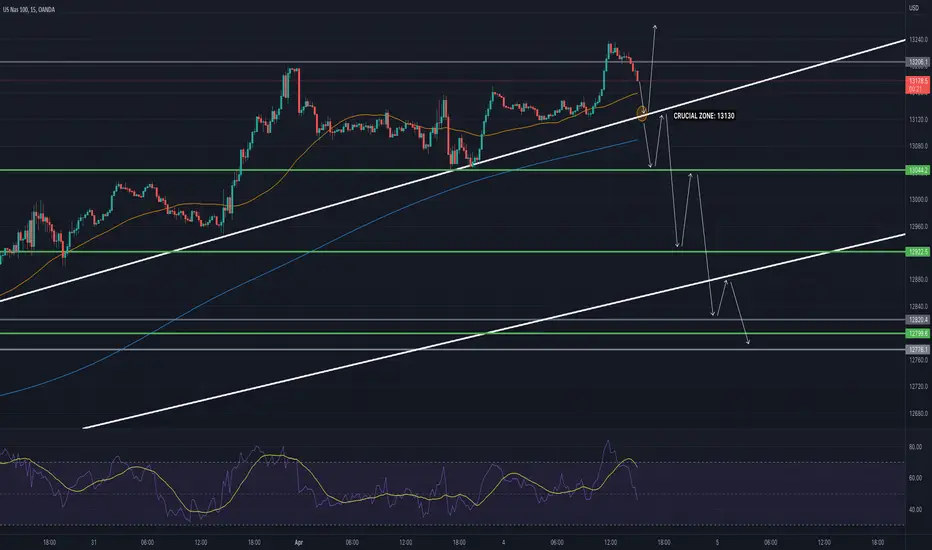The height and width of the screenshot is (550, 932).
Task: Click the green 12799.6 price label
Action: [x=918, y=334]
